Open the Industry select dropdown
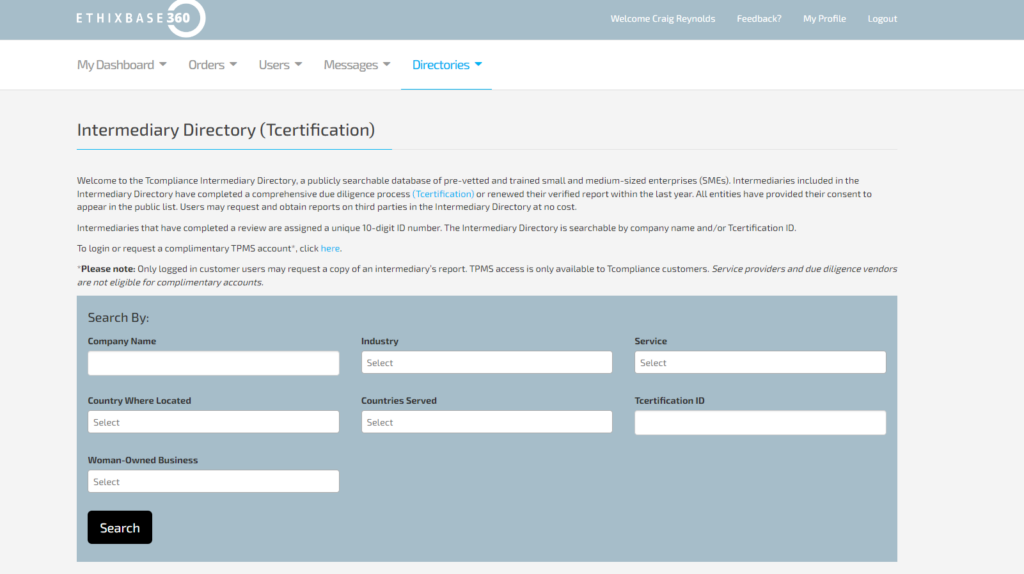 [x=487, y=362]
